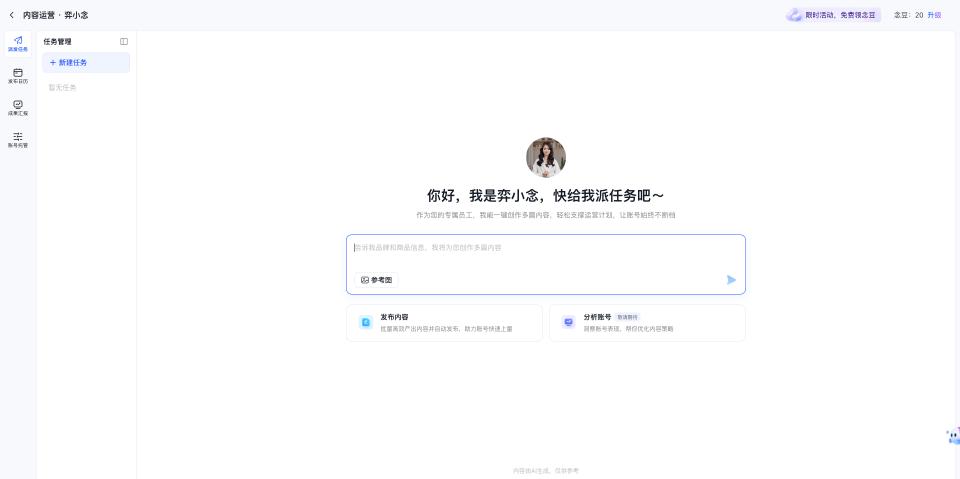Go to the 成果汇报 report section

click(18, 108)
